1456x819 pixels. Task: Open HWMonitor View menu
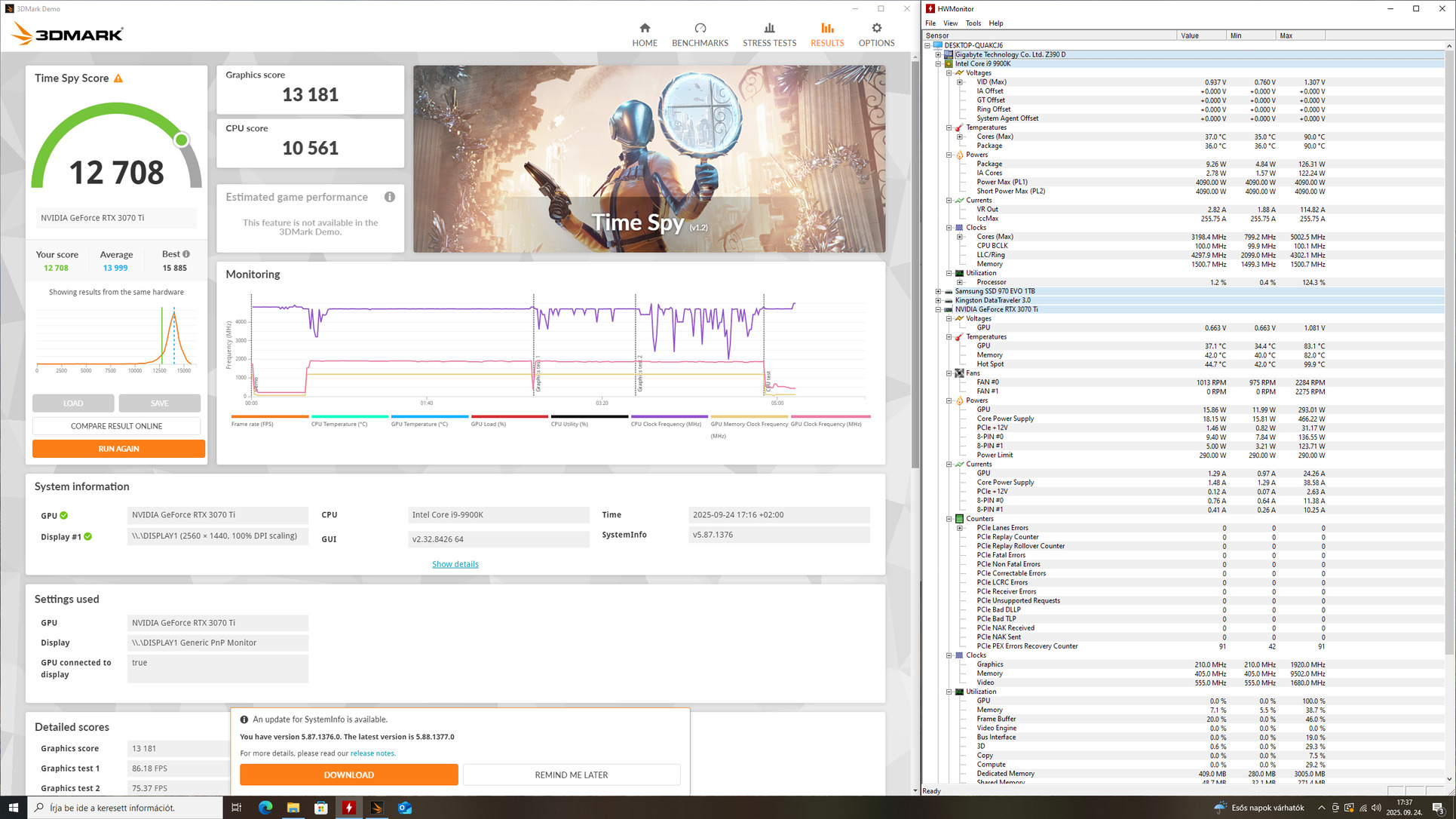click(950, 23)
